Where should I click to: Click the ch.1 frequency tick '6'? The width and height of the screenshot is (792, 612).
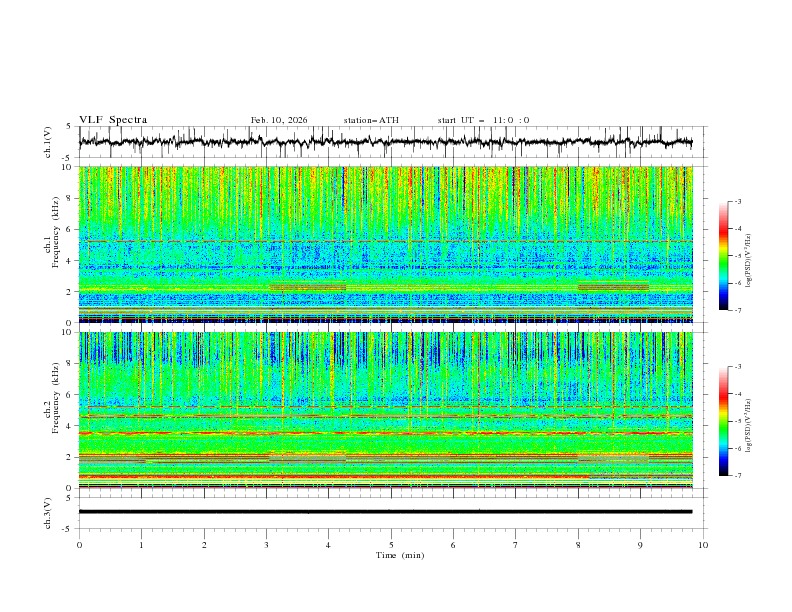click(70, 229)
